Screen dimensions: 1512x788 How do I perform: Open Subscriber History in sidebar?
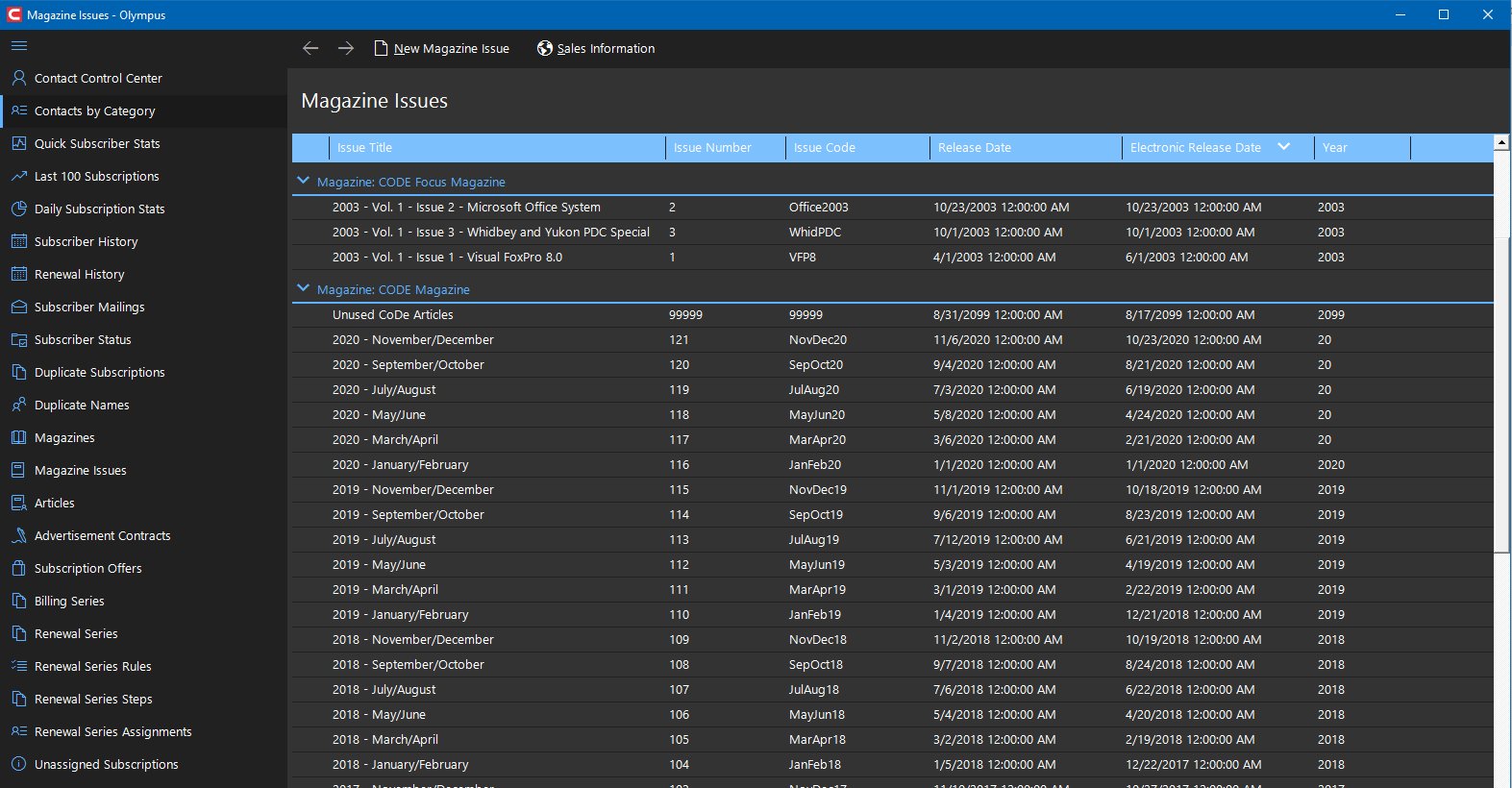pos(144,241)
